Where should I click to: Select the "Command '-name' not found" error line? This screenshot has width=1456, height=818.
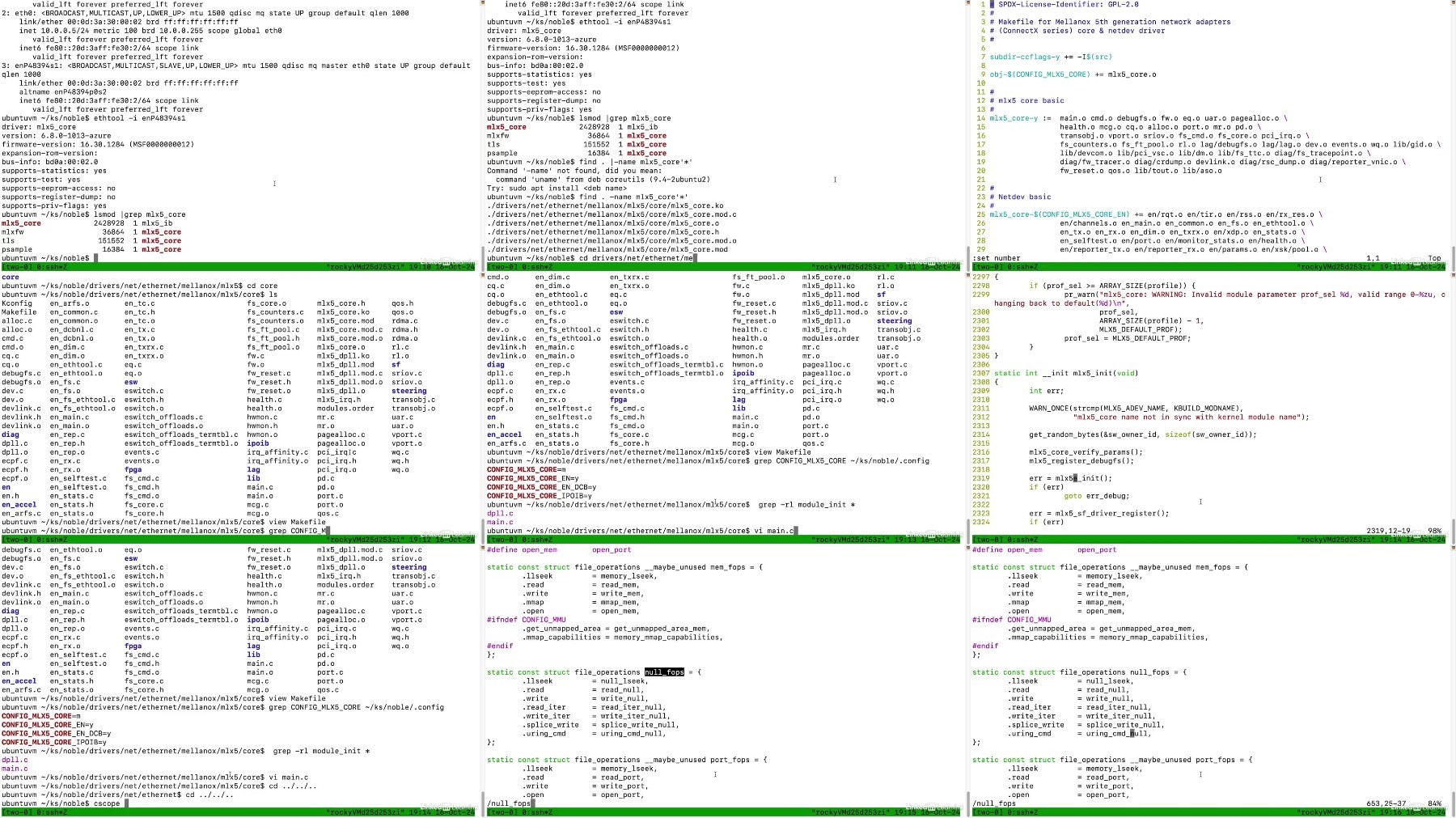(x=574, y=171)
